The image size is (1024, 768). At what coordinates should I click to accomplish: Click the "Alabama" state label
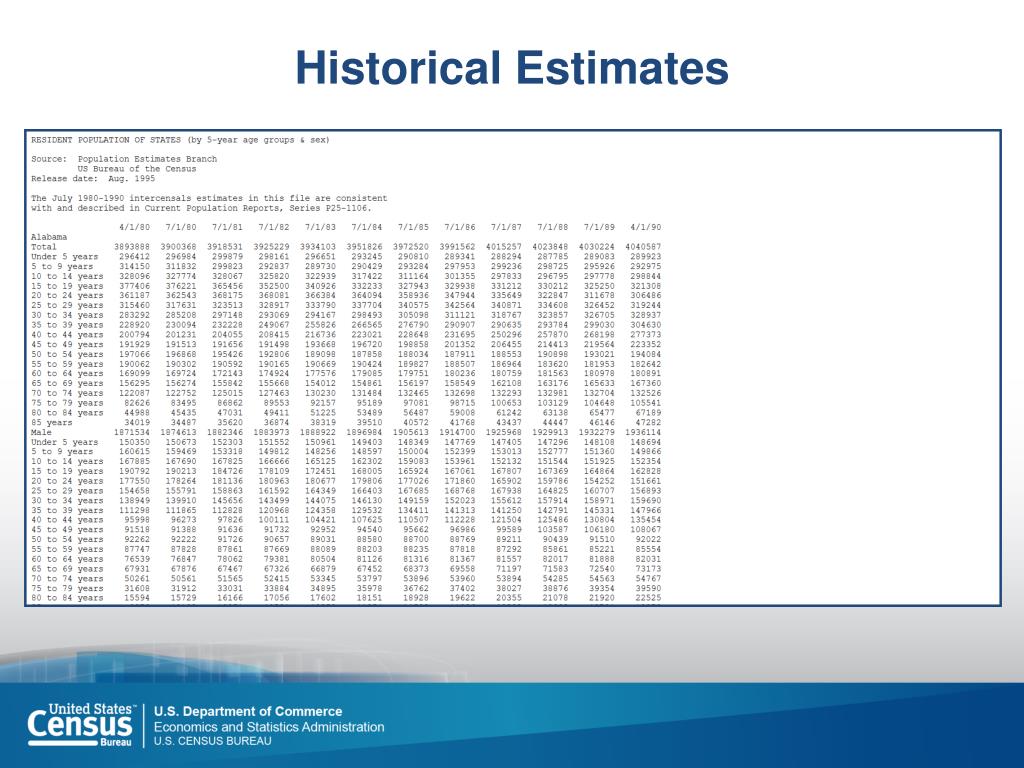pyautogui.click(x=49, y=237)
